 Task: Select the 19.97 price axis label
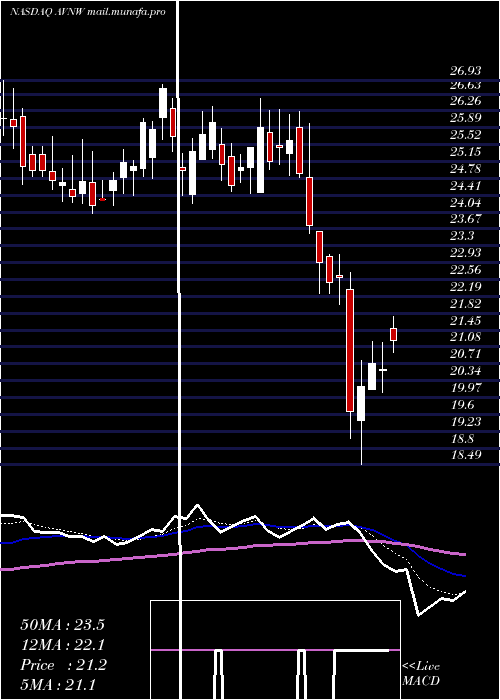[466, 388]
